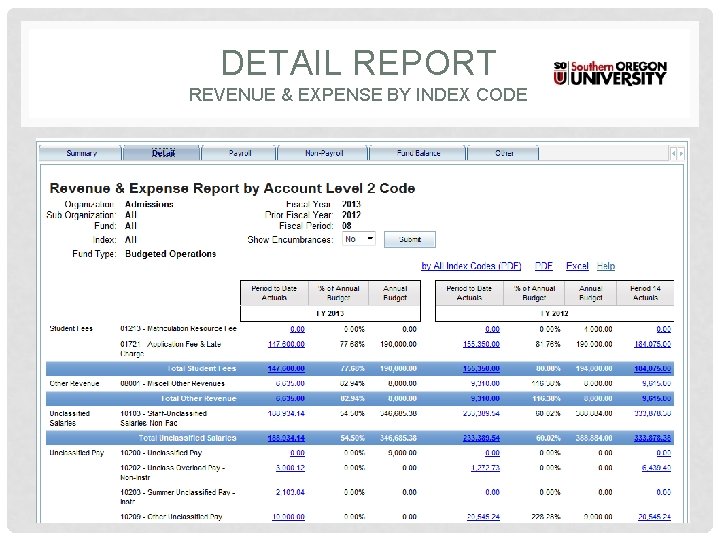Open the Payroll tab
The image size is (720, 540).
pyautogui.click(x=240, y=153)
